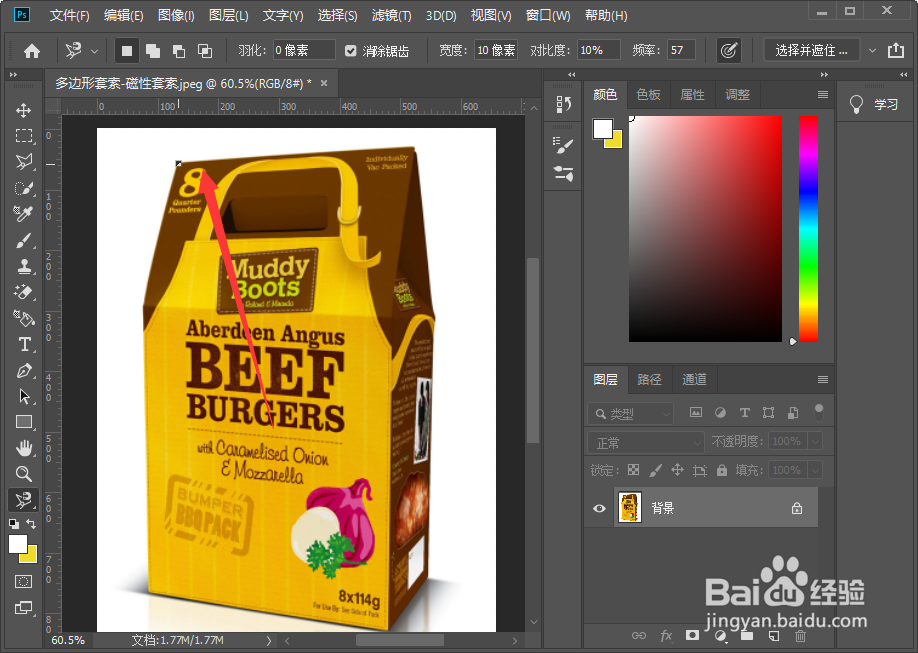Select the Zoom tool
The height and width of the screenshot is (653, 918).
[x=23, y=473]
